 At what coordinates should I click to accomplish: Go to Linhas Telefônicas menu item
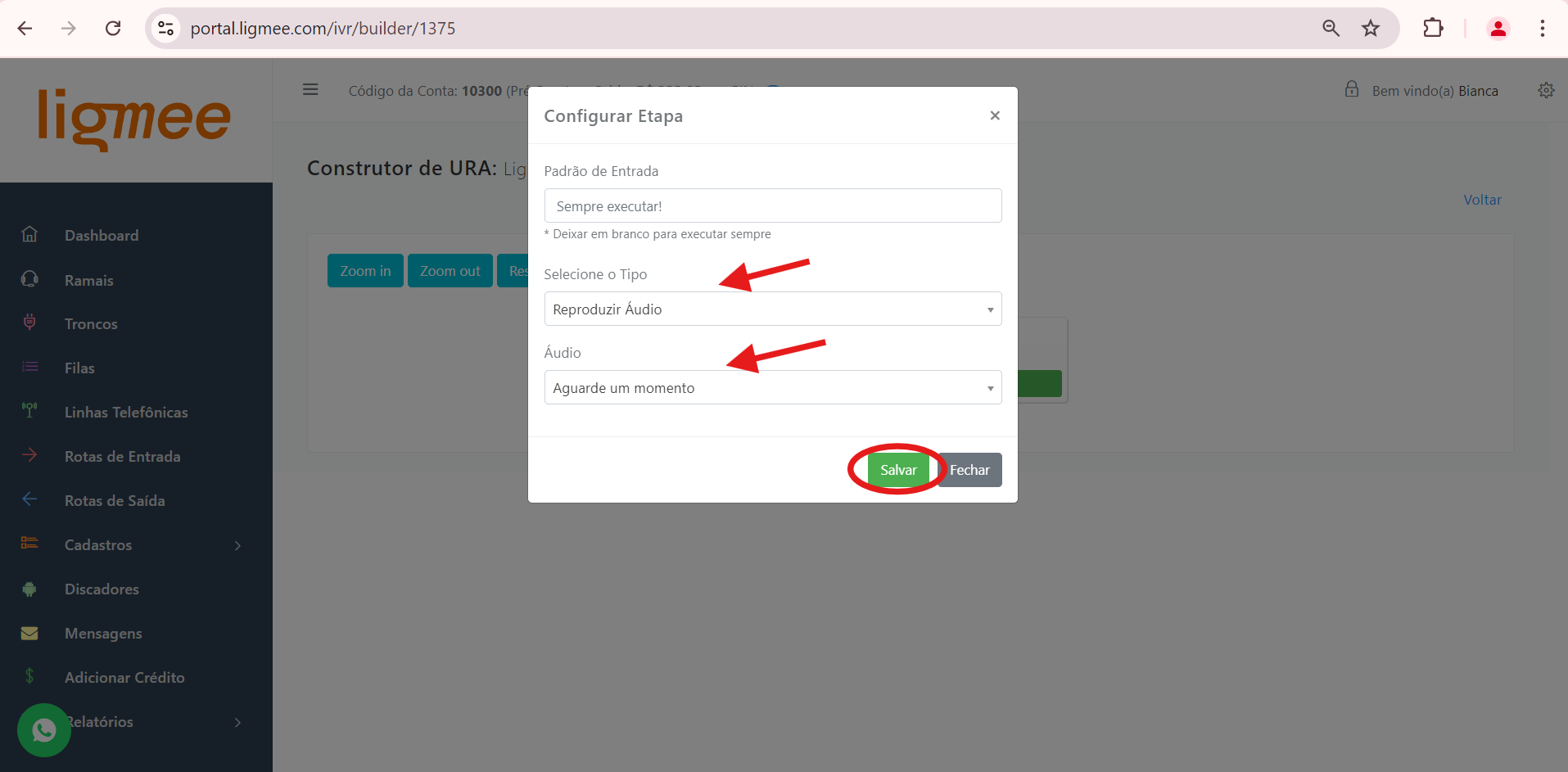(x=126, y=413)
